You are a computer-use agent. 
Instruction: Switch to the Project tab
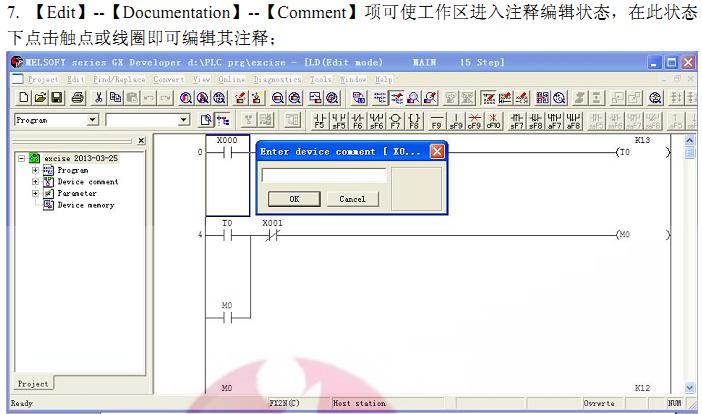[33, 384]
